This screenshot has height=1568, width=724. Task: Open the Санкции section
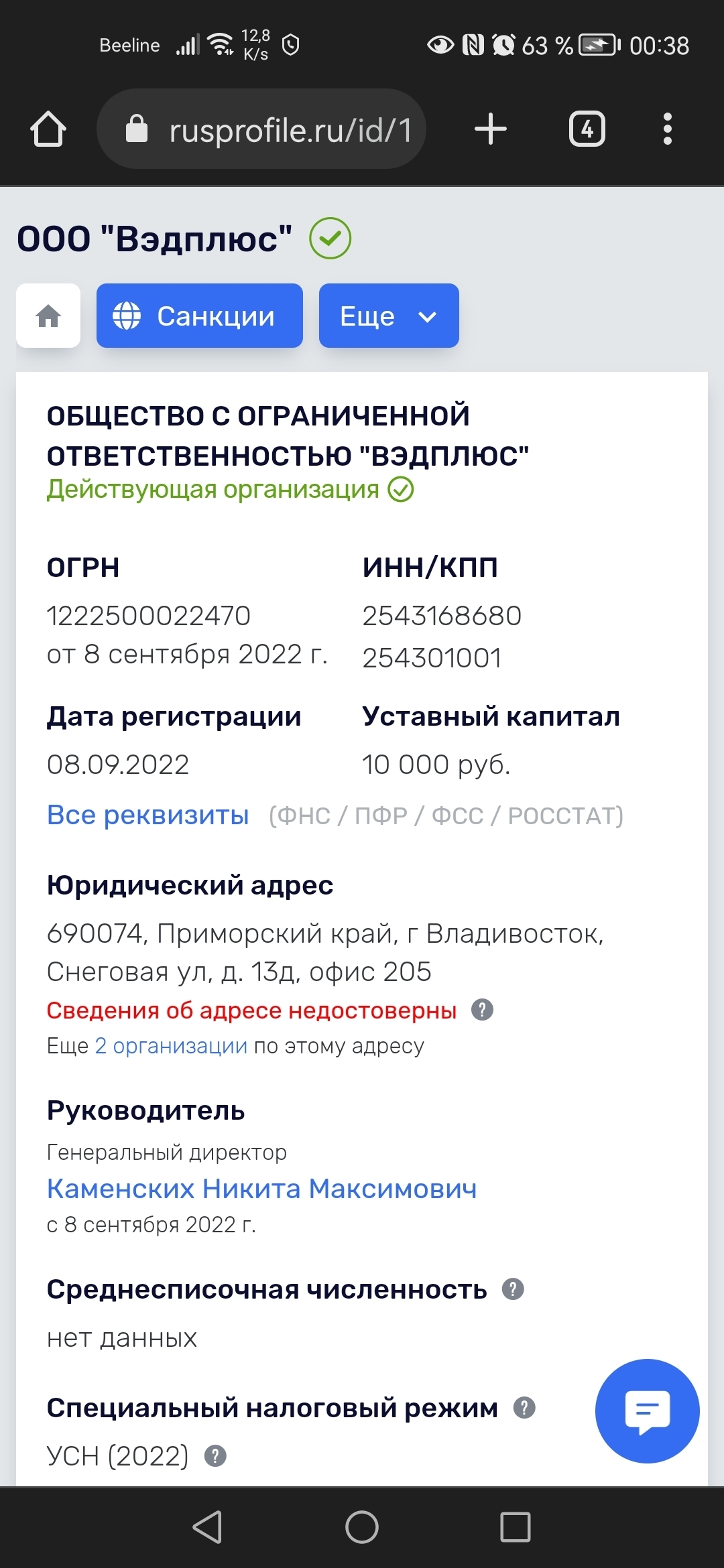point(200,316)
